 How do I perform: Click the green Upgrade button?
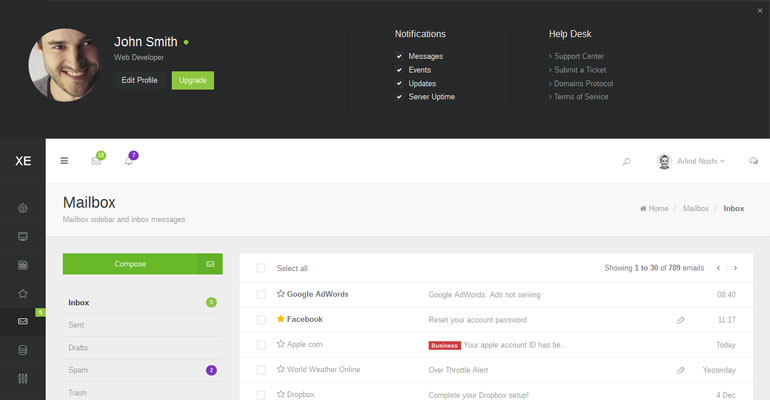tap(192, 80)
